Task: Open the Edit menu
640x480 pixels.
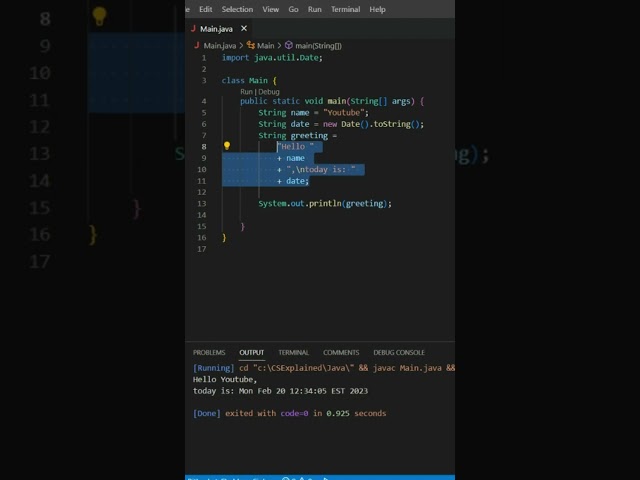Action: tap(205, 9)
